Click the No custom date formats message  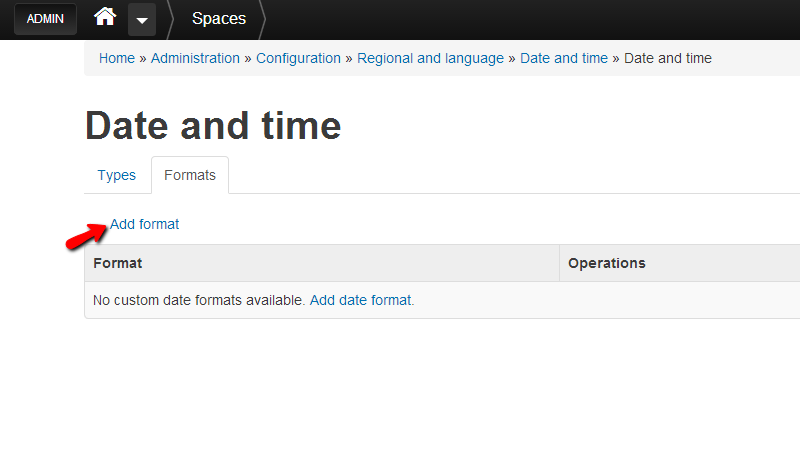(198, 300)
